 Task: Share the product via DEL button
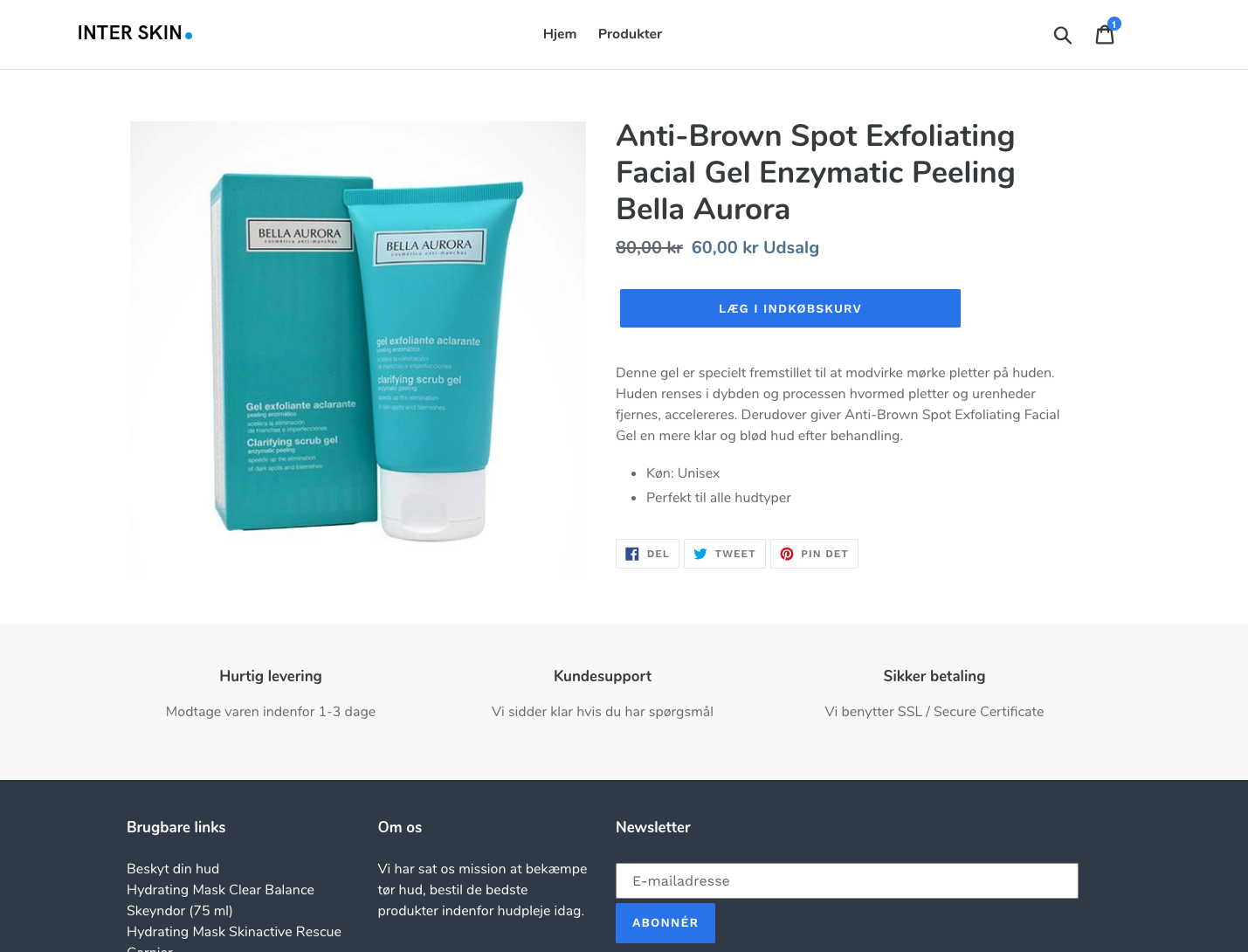pyautogui.click(x=647, y=554)
